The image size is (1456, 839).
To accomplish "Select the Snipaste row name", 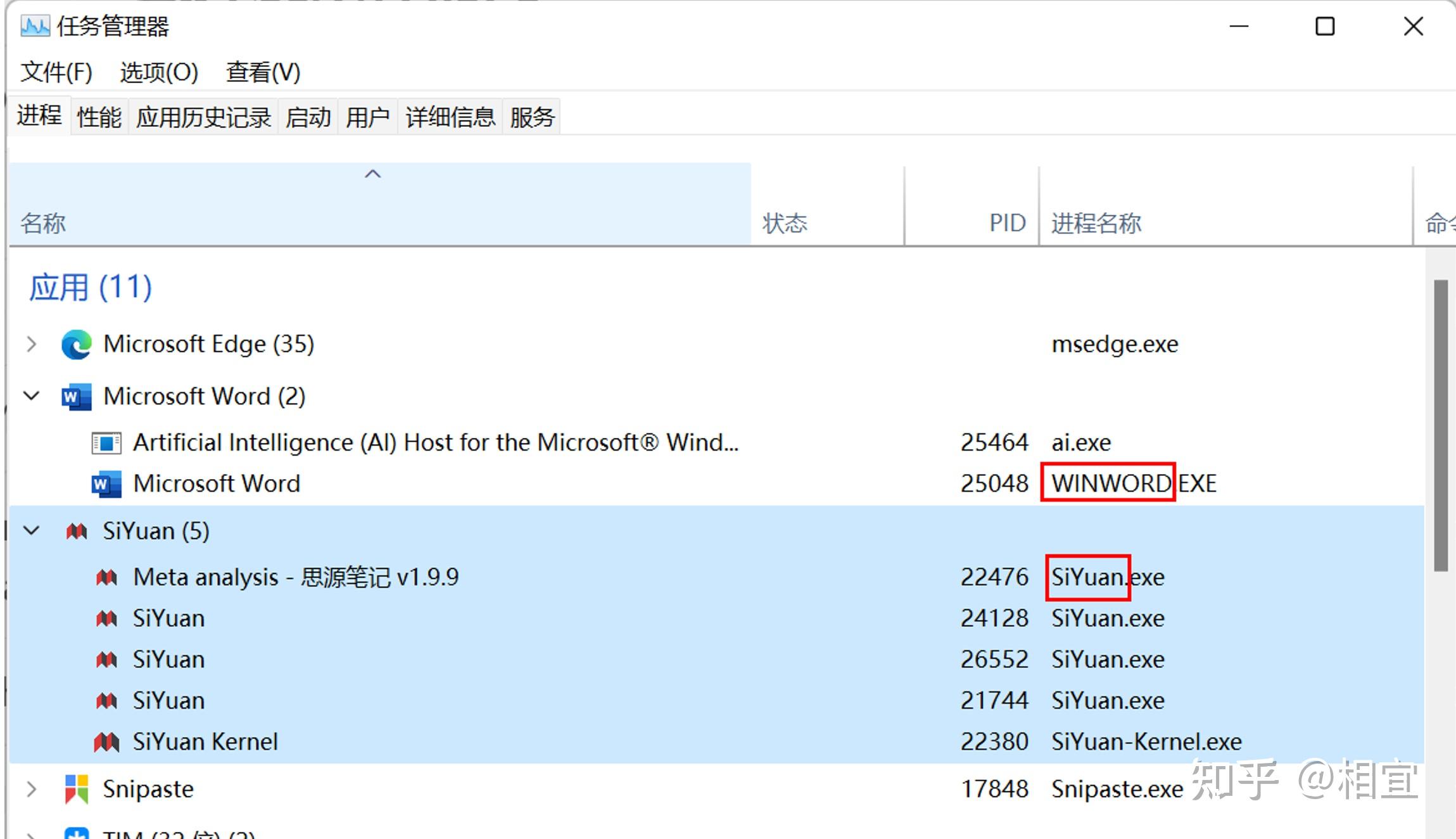I will [x=148, y=790].
